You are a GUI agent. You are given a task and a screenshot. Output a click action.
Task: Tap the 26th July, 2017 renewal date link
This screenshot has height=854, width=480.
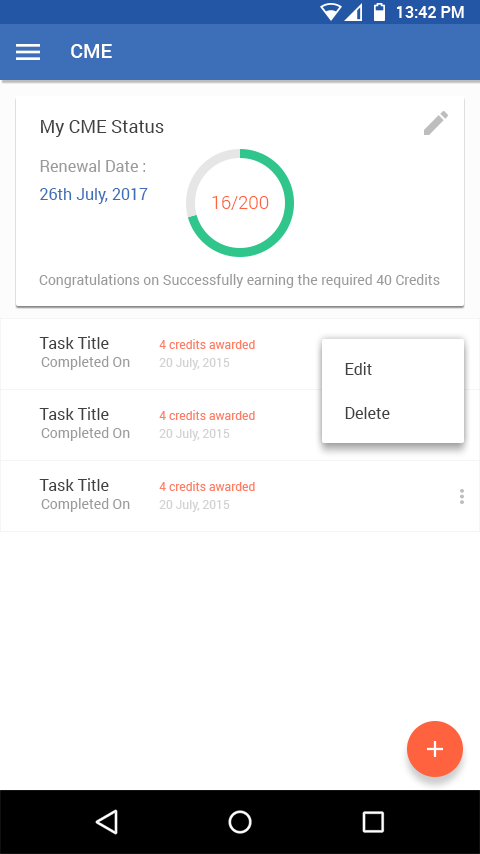tap(94, 194)
